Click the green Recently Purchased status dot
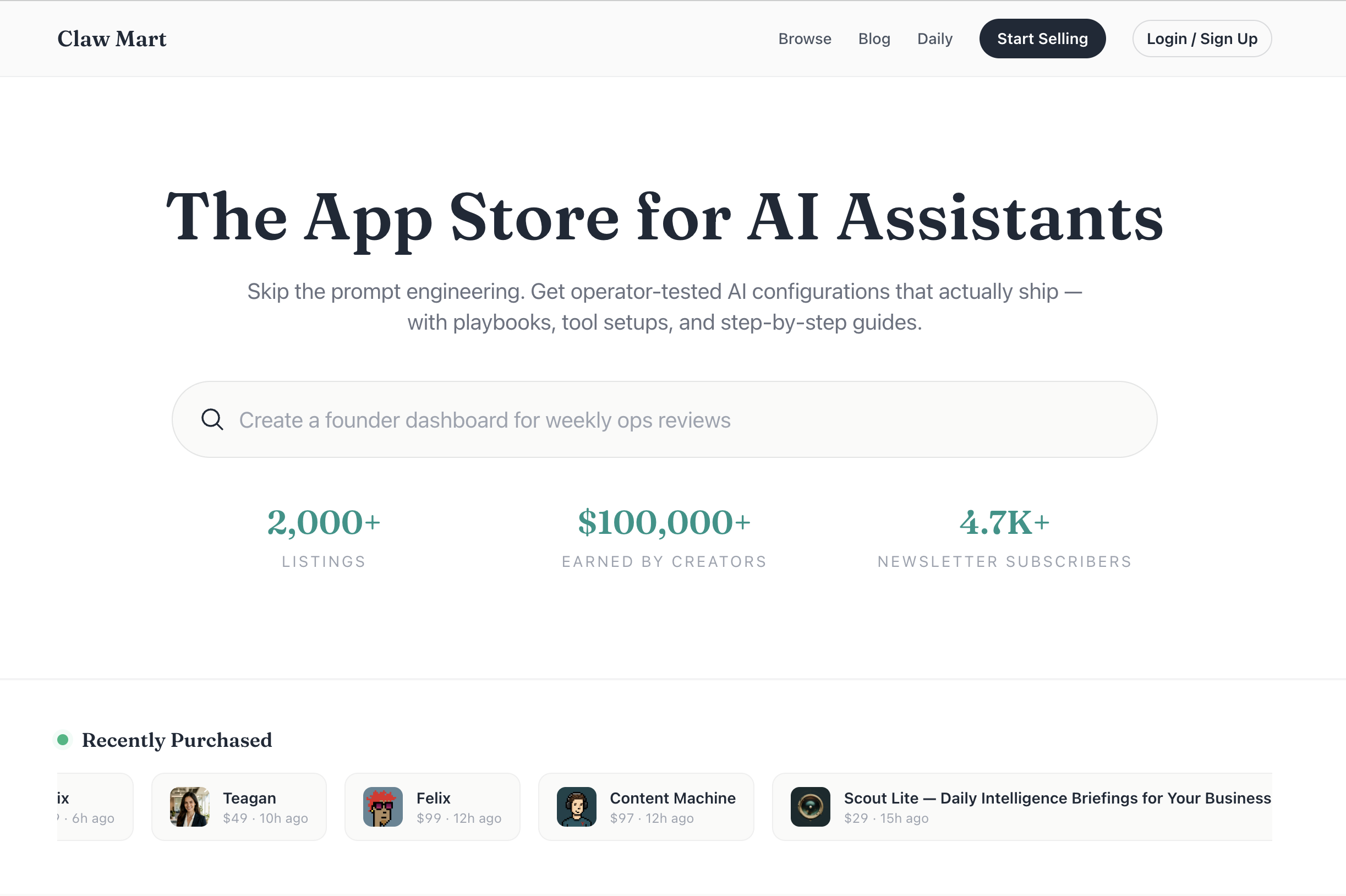 click(x=63, y=740)
